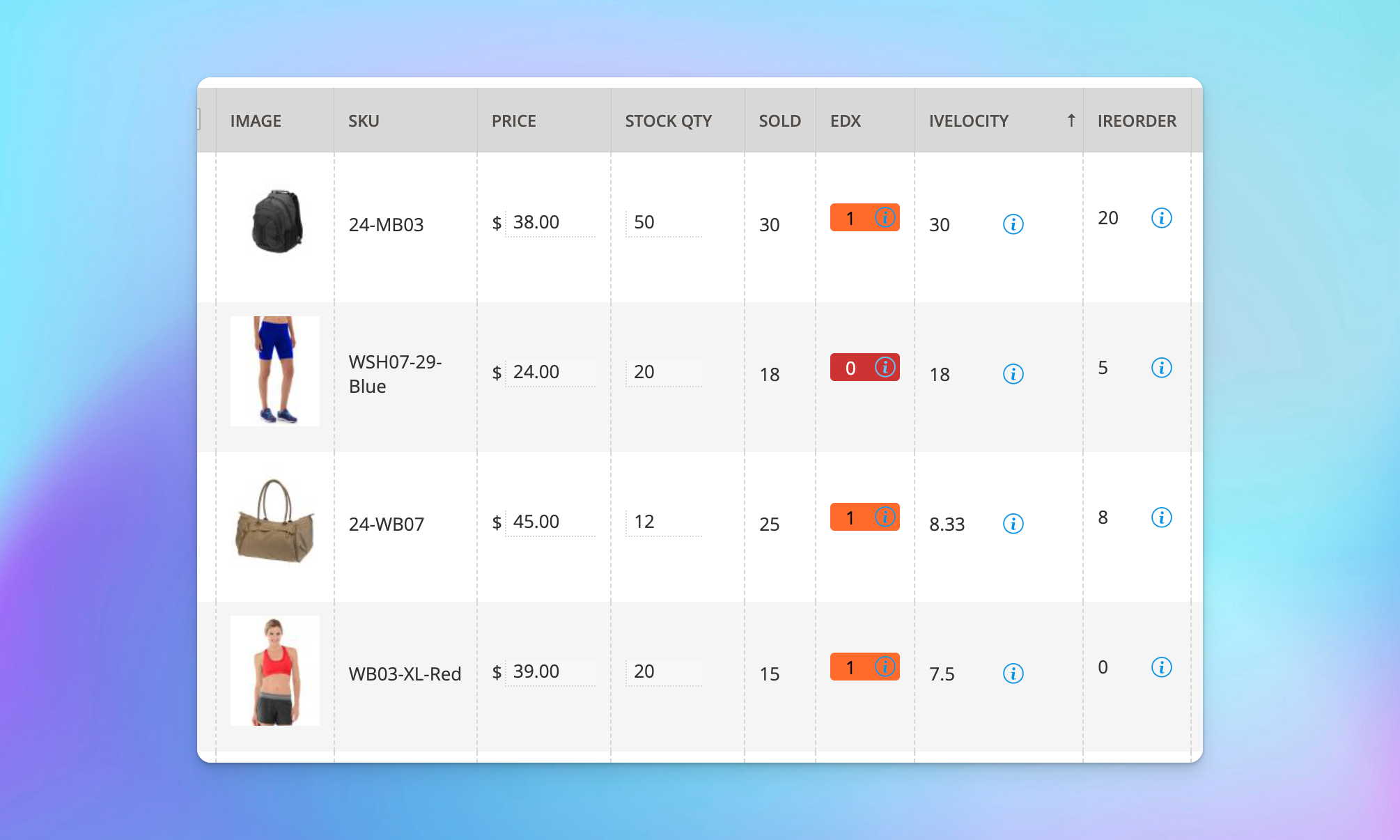Click IVELOCITY value 8.33

click(x=947, y=524)
